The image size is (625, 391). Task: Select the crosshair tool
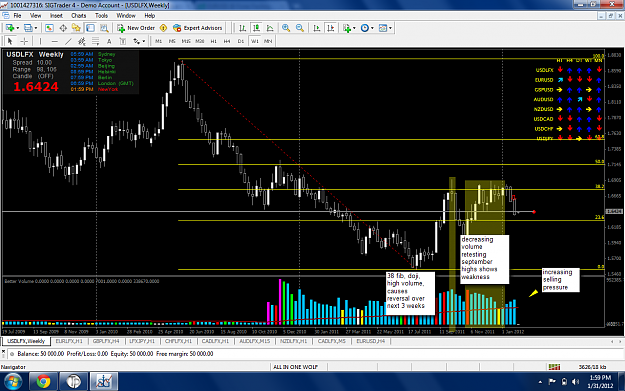(x=24, y=41)
